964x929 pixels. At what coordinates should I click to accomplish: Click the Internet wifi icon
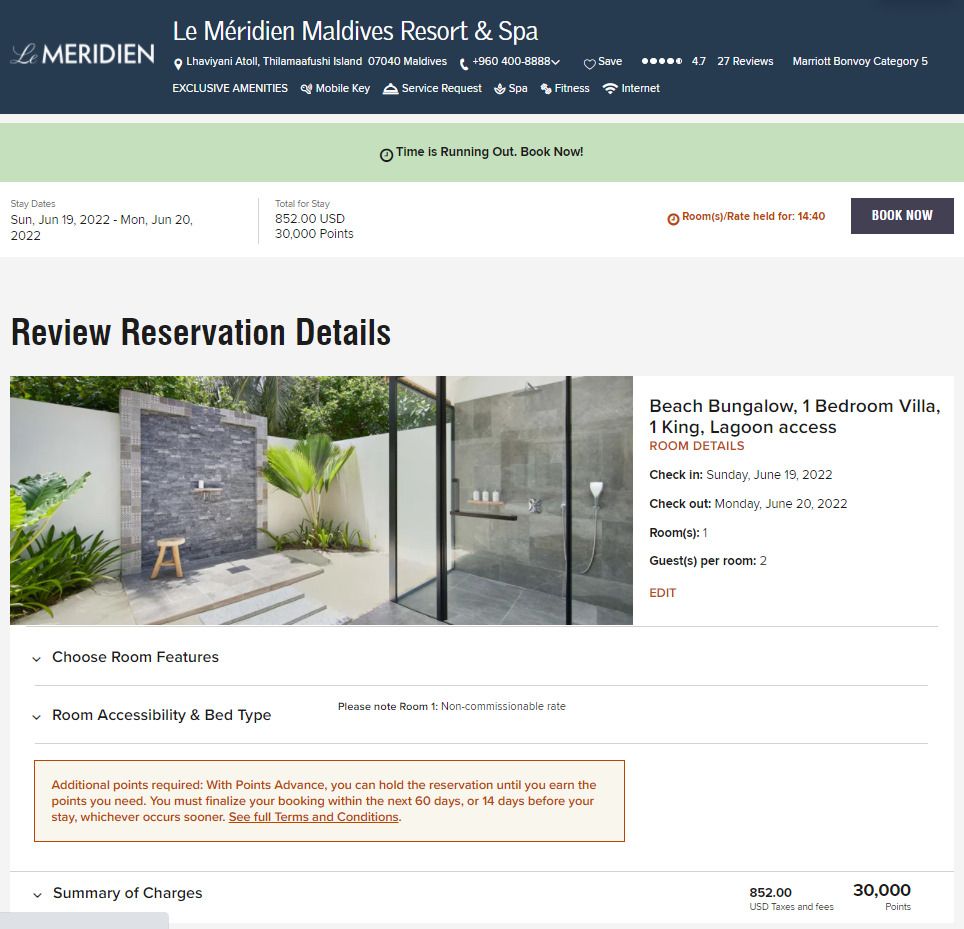[x=610, y=89]
